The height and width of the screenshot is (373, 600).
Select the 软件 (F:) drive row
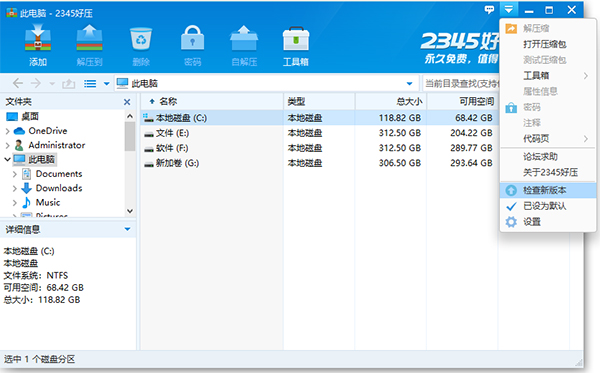tap(320, 148)
